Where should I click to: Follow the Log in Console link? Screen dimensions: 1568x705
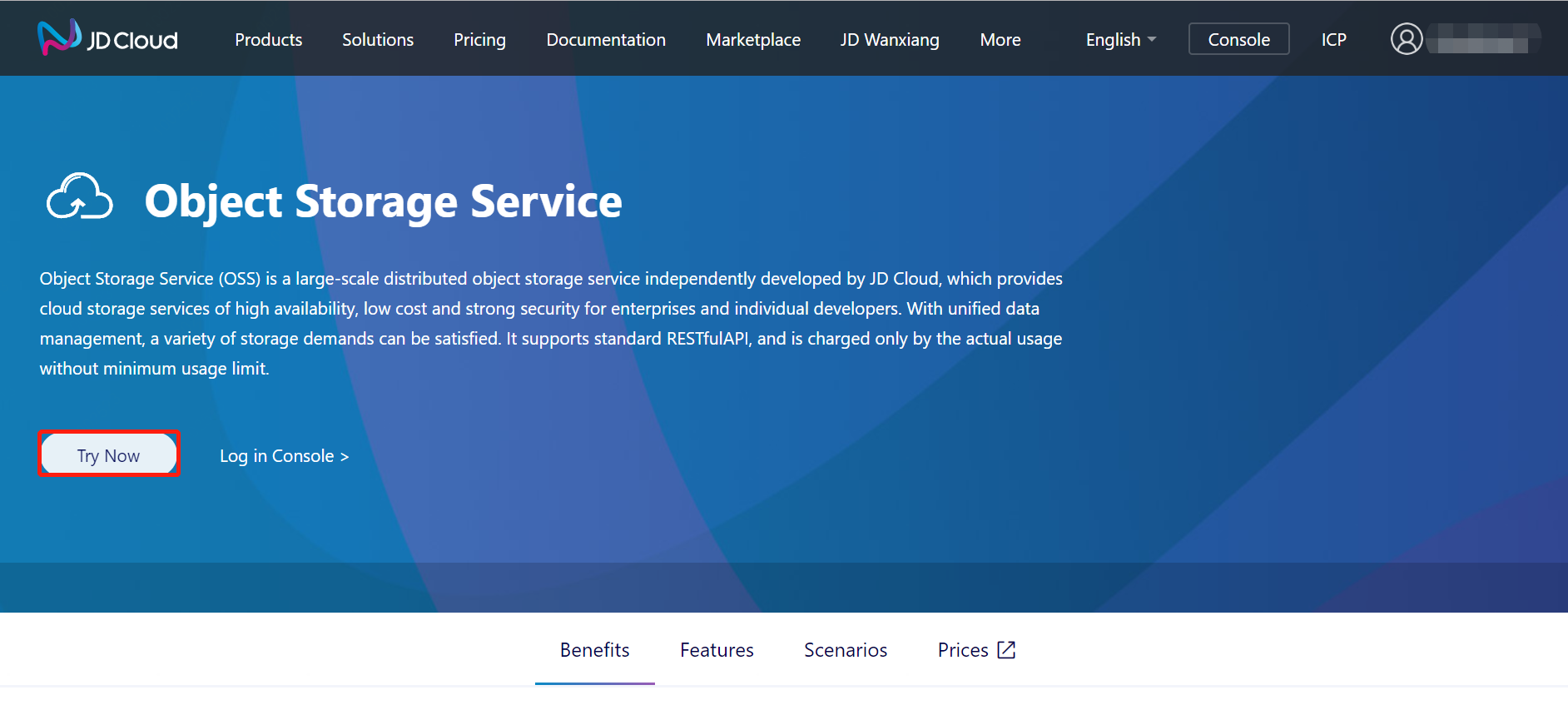point(284,456)
